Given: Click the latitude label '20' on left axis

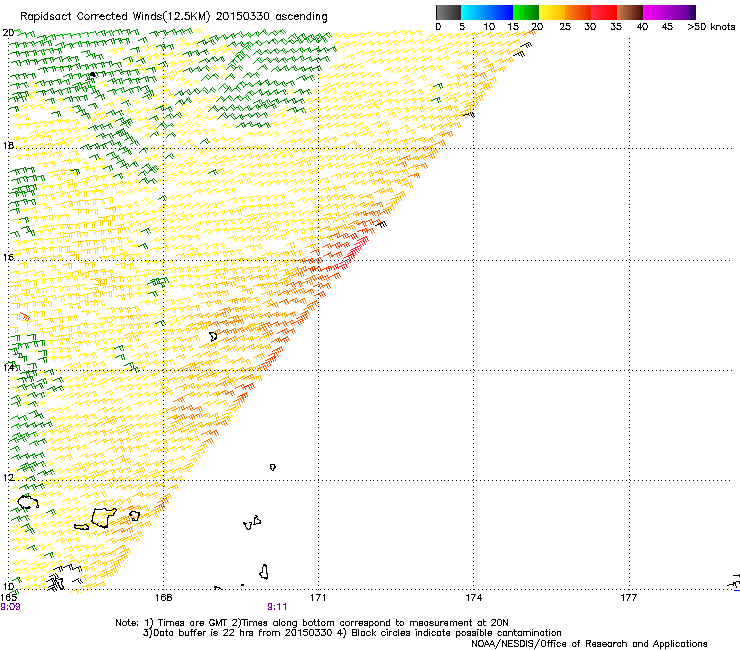Looking at the screenshot, I should pyautogui.click(x=8, y=33).
